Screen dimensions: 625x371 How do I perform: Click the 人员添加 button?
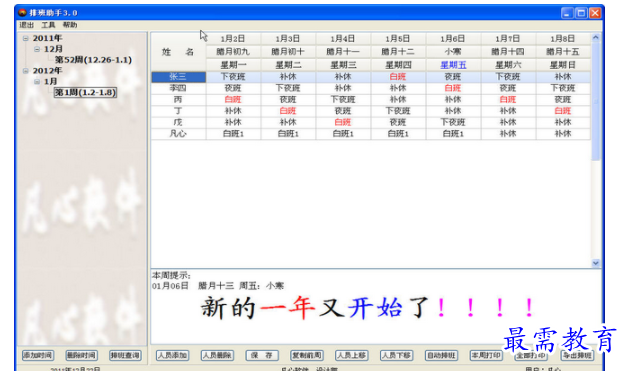[x=172, y=355]
